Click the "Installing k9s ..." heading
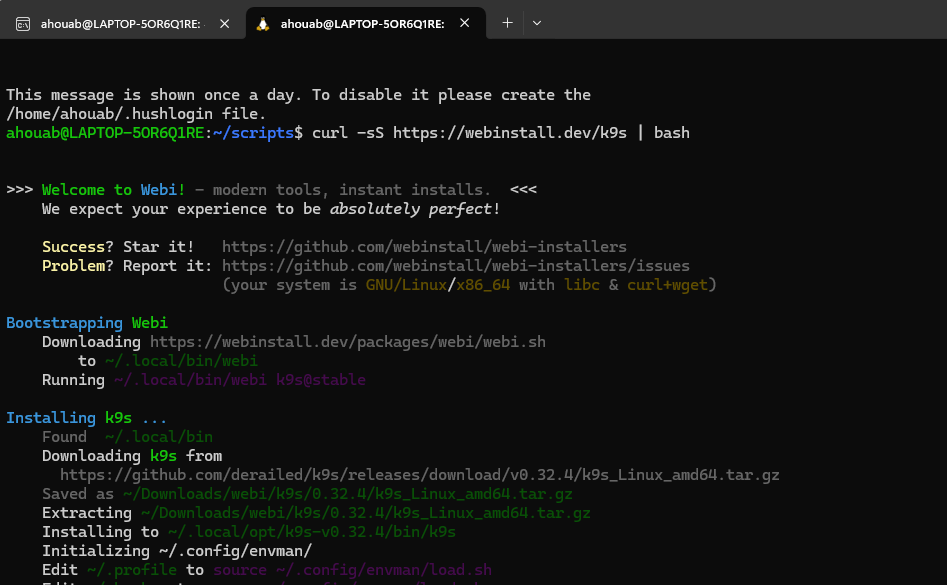 (x=86, y=418)
